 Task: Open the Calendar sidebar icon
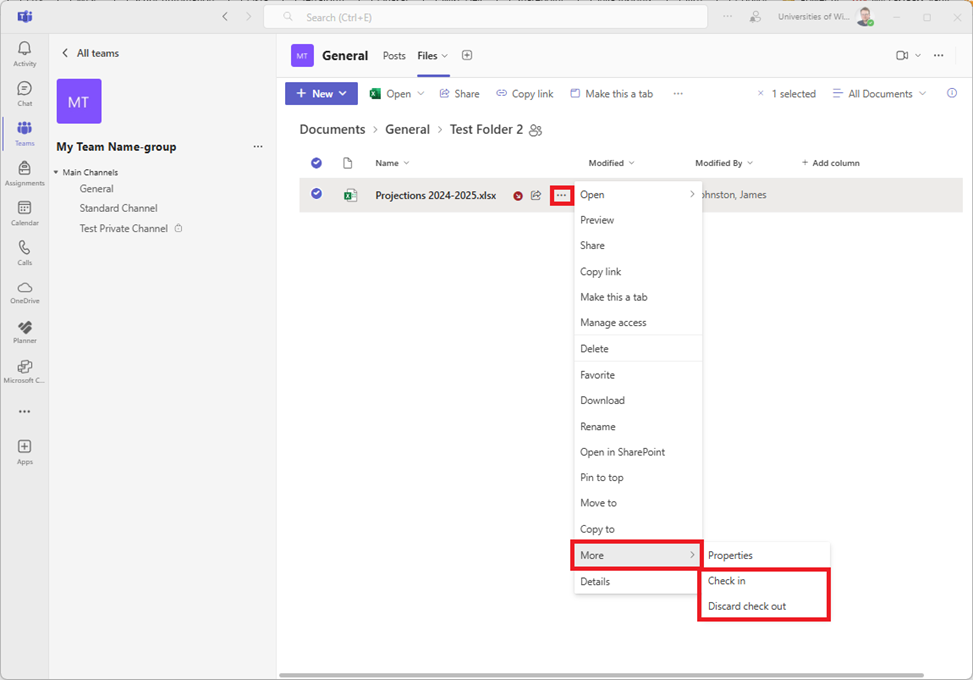coord(24,212)
